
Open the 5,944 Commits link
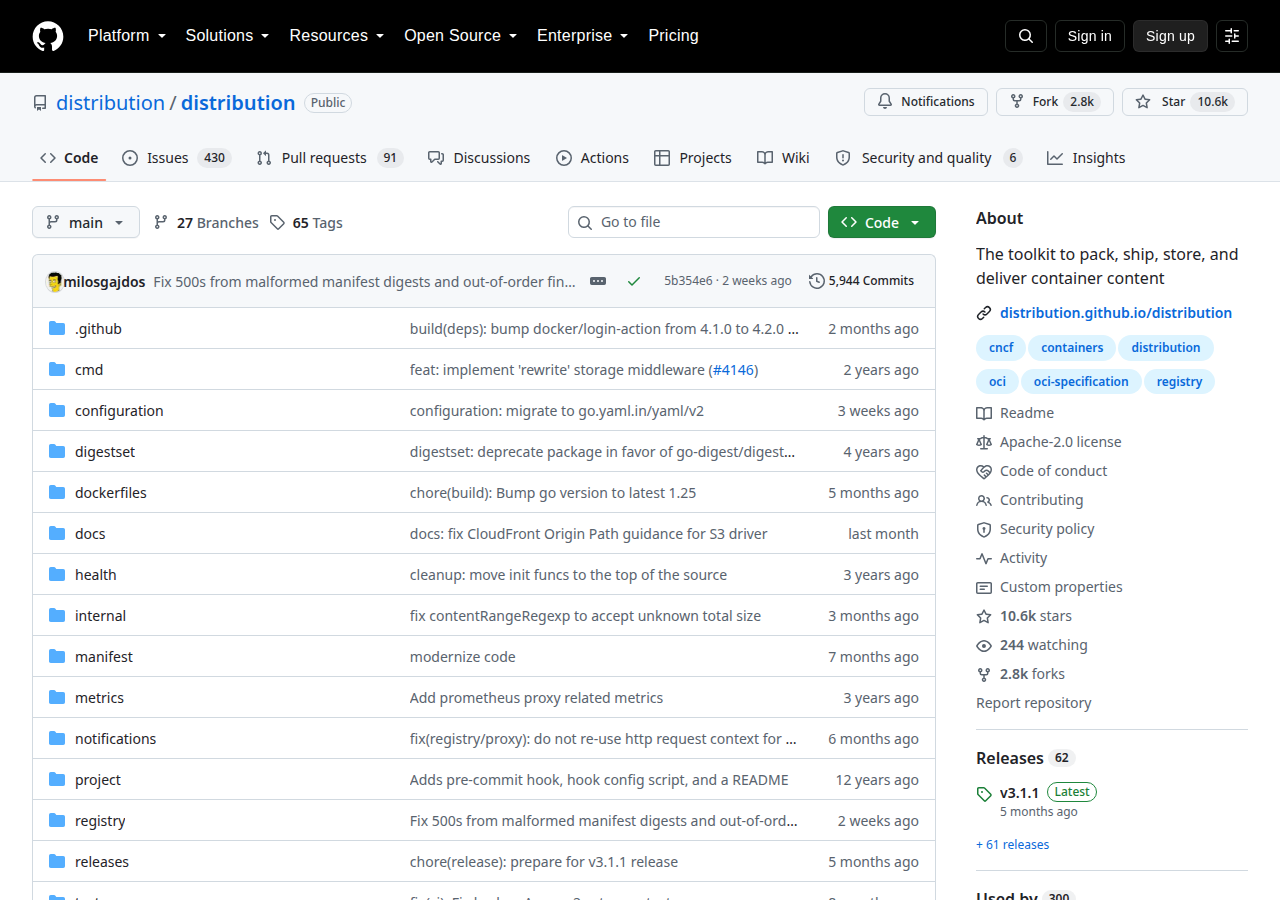coord(861,281)
